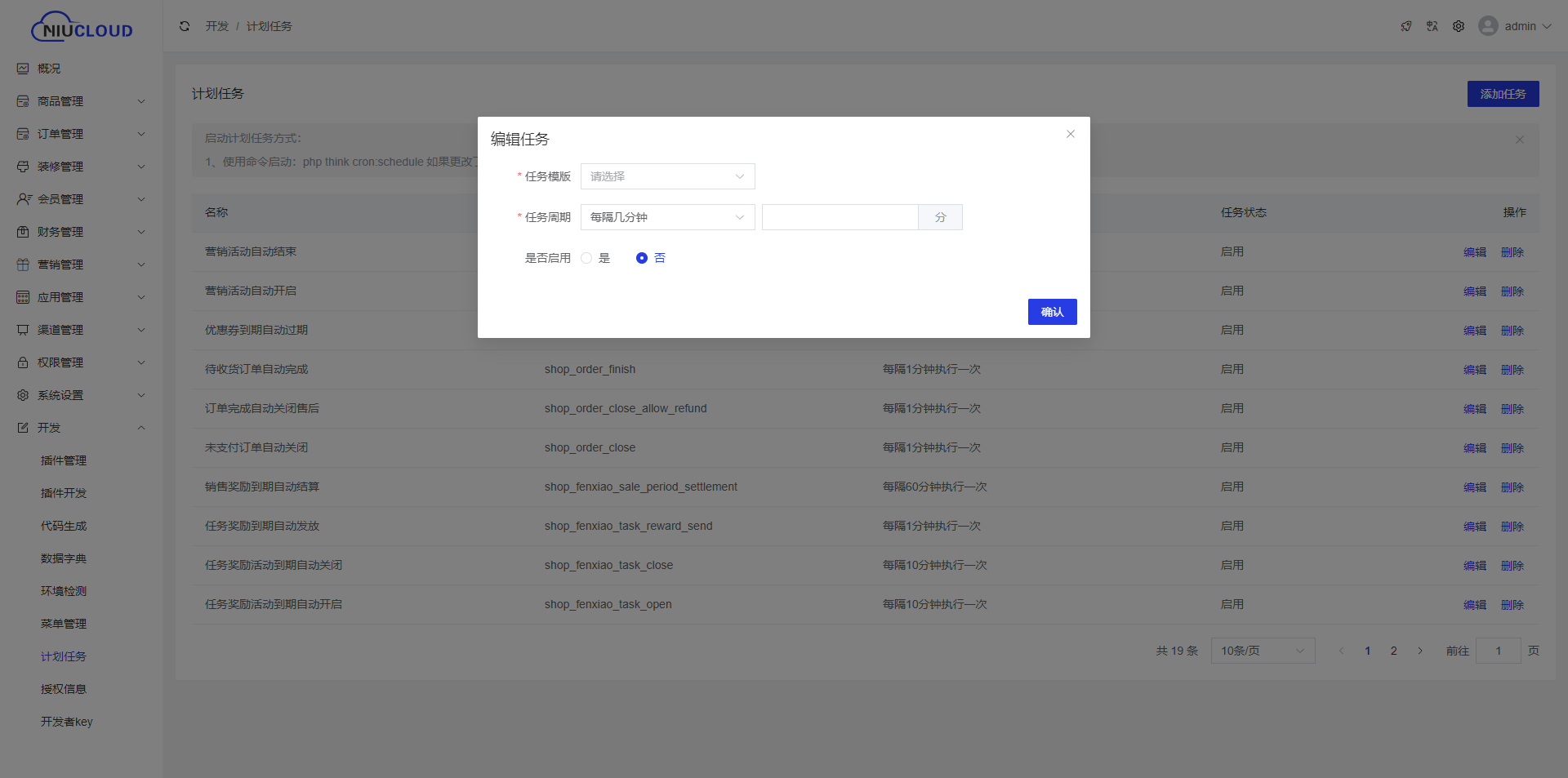Click the minutes input field next to 分

[x=840, y=217]
